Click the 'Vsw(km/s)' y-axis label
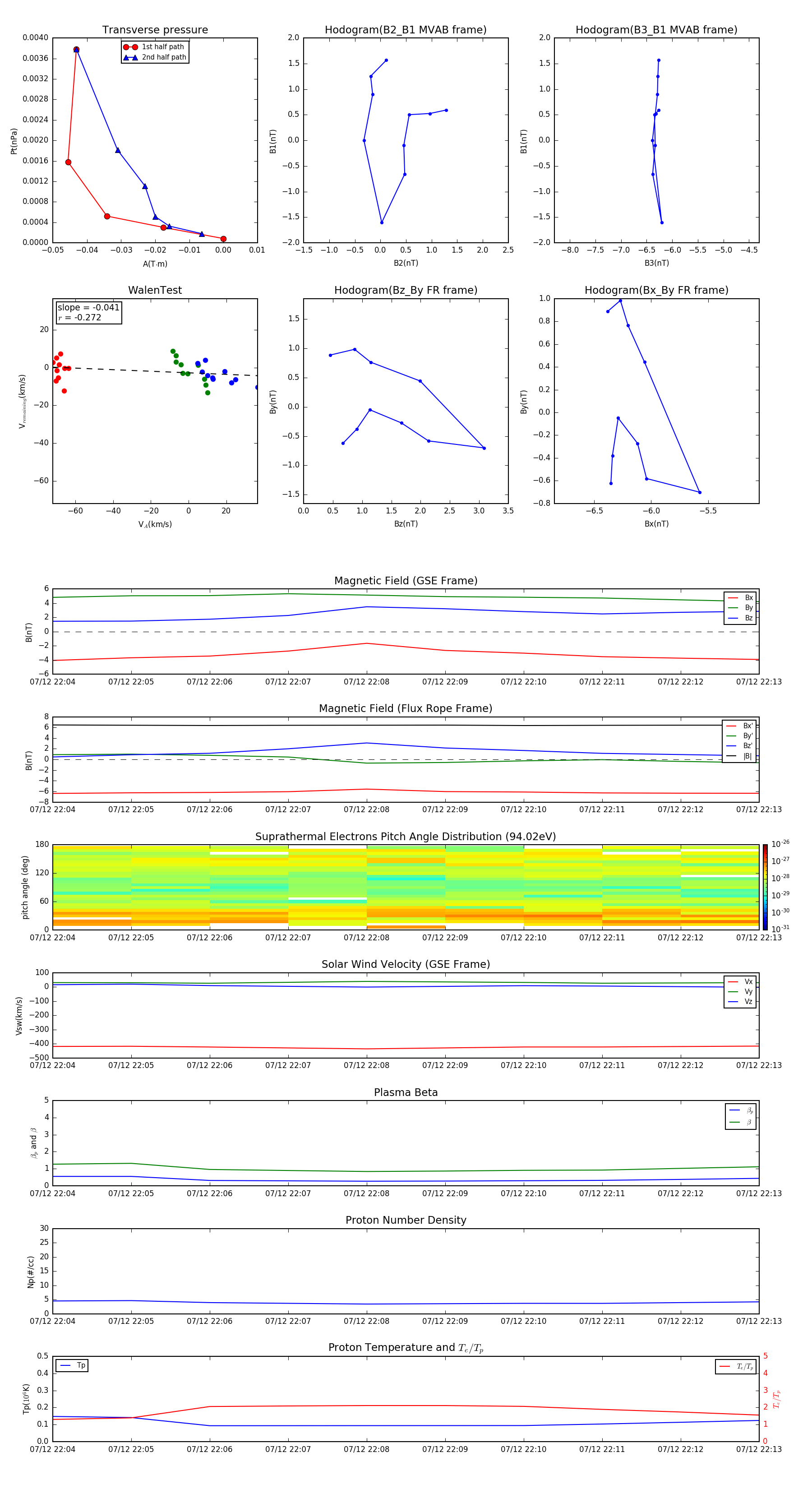The height and width of the screenshot is (1489, 812). [19, 1015]
